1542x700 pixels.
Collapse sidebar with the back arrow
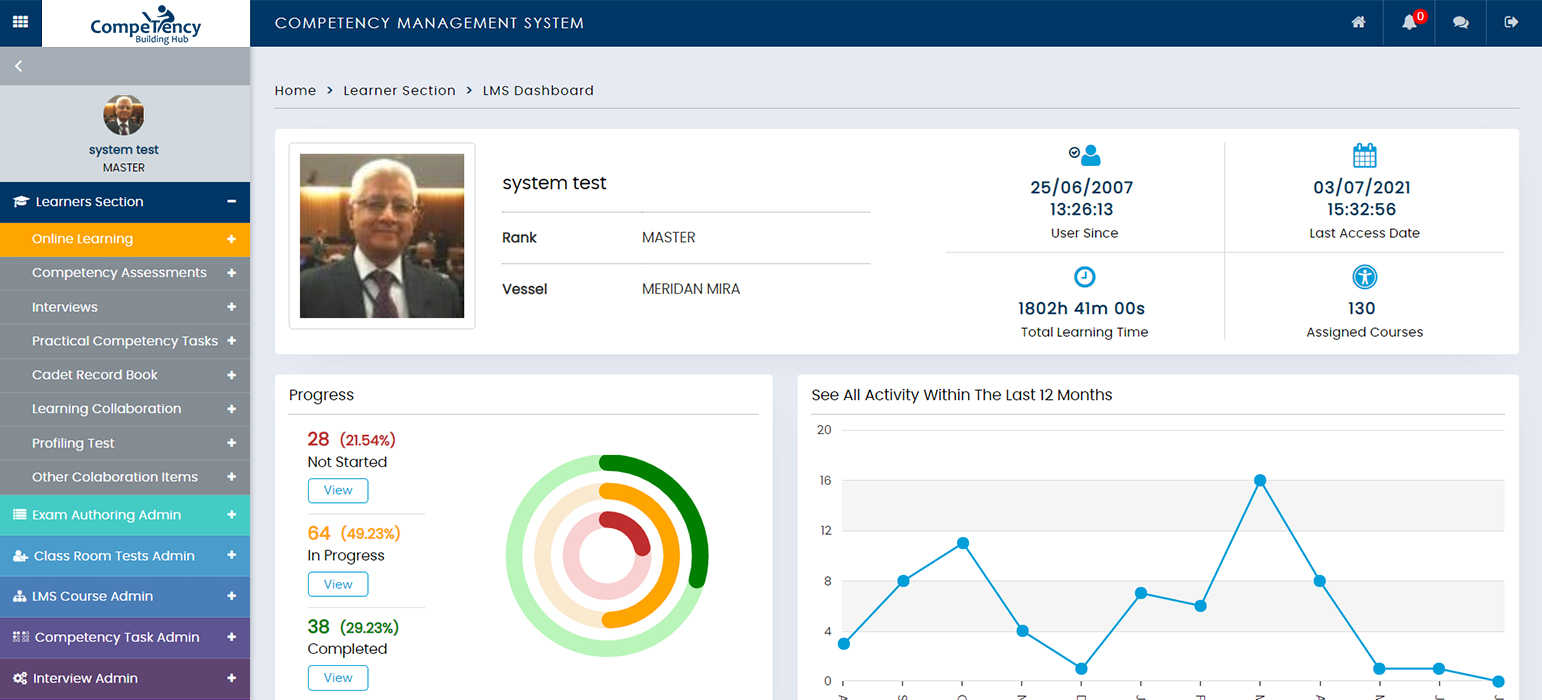[18, 66]
